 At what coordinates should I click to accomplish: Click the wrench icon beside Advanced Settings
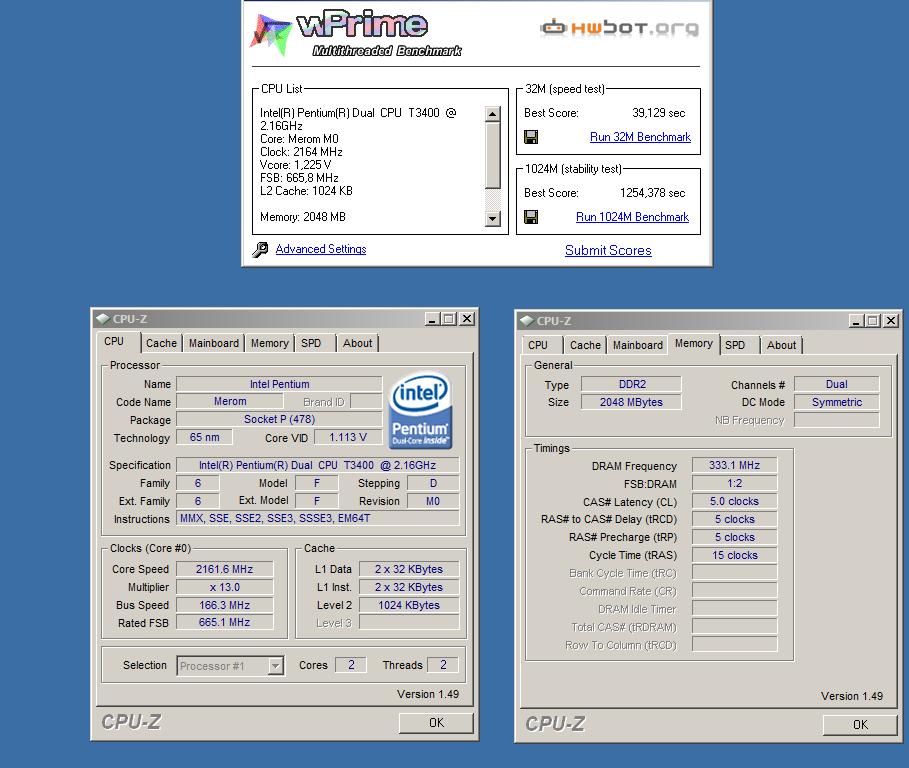coord(260,249)
